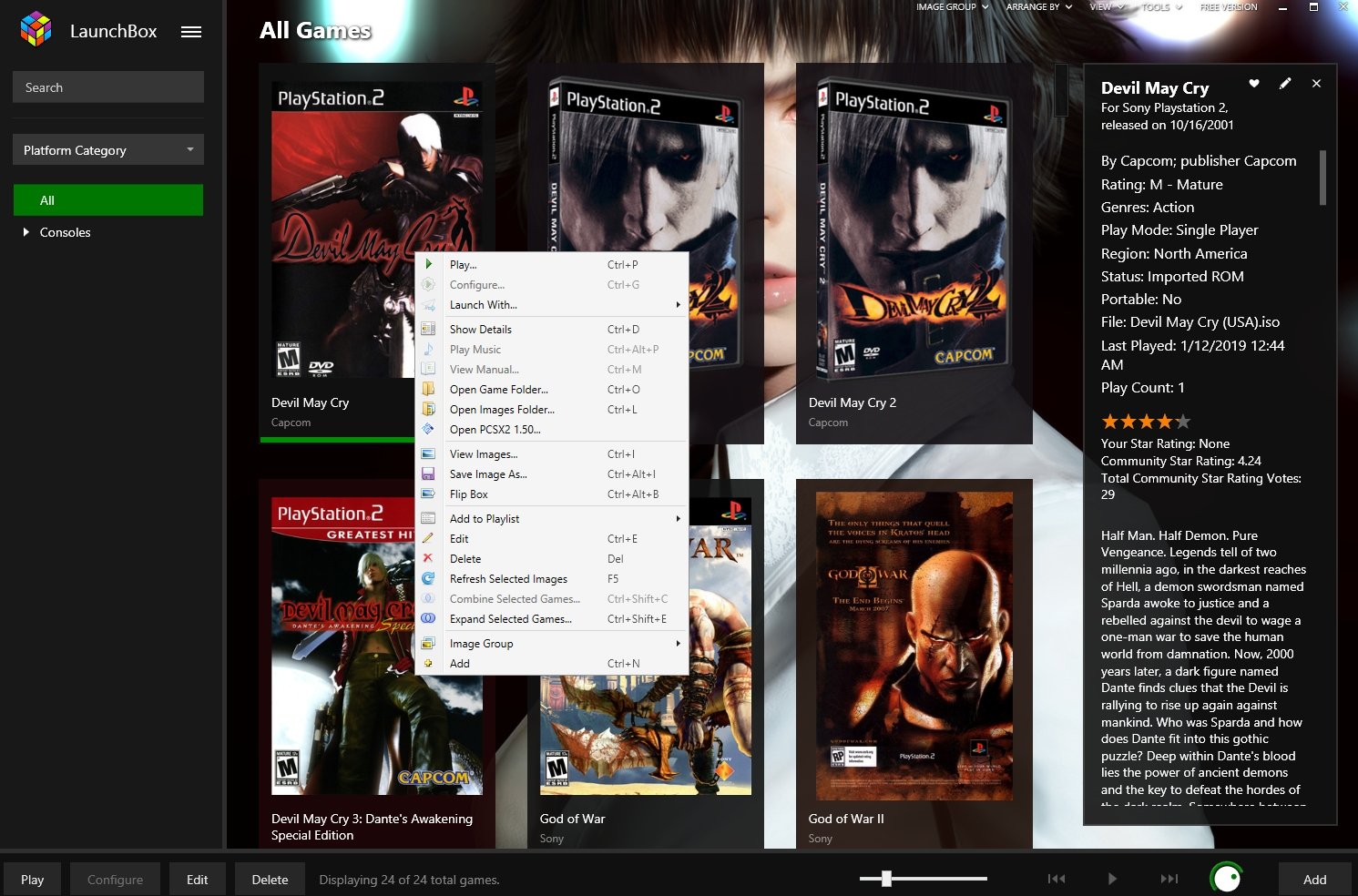Click the View Images icon in menu

tap(428, 453)
